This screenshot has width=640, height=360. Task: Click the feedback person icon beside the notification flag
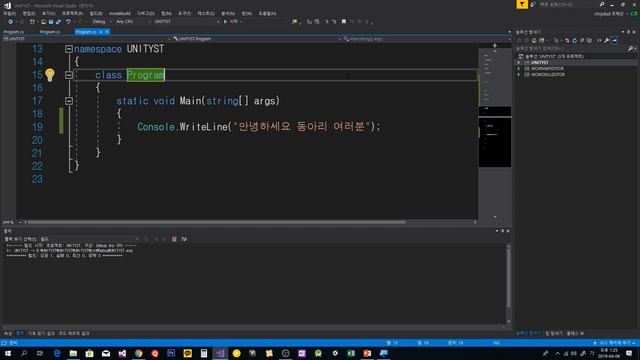point(533,4)
